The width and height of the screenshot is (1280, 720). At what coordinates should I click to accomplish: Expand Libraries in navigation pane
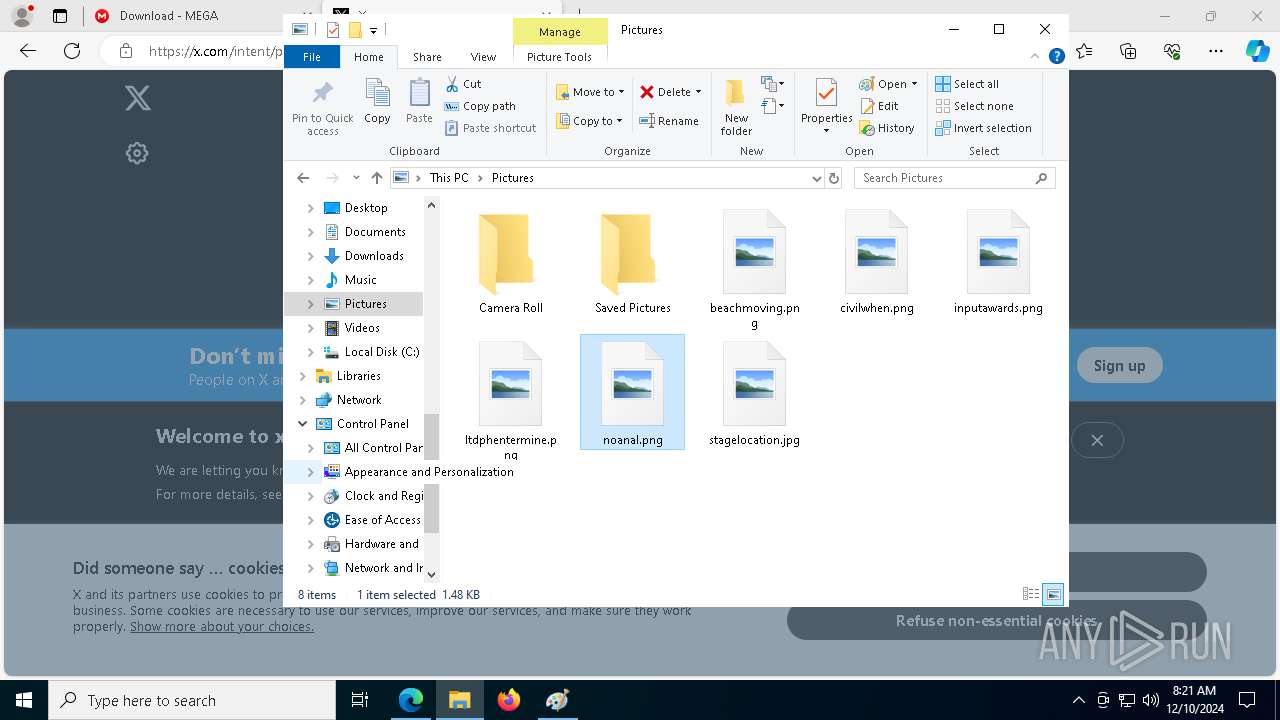[302, 376]
